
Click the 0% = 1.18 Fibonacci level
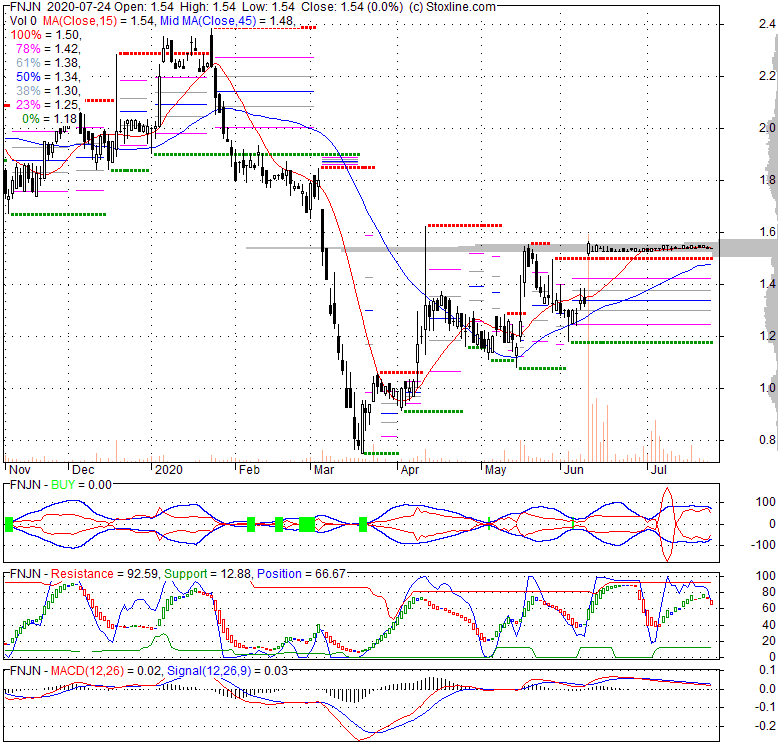pos(50,118)
